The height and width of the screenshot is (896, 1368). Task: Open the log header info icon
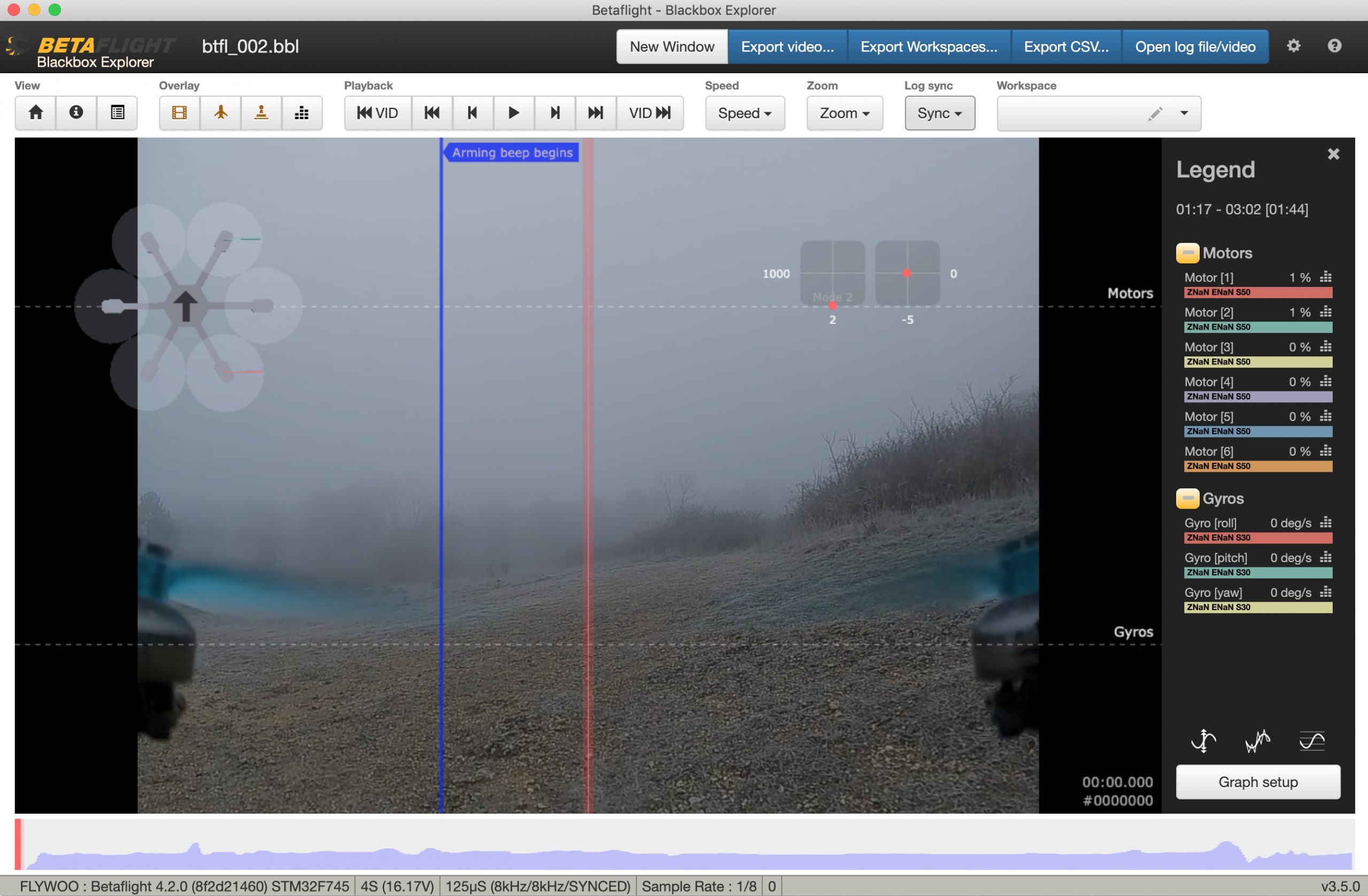click(x=76, y=113)
